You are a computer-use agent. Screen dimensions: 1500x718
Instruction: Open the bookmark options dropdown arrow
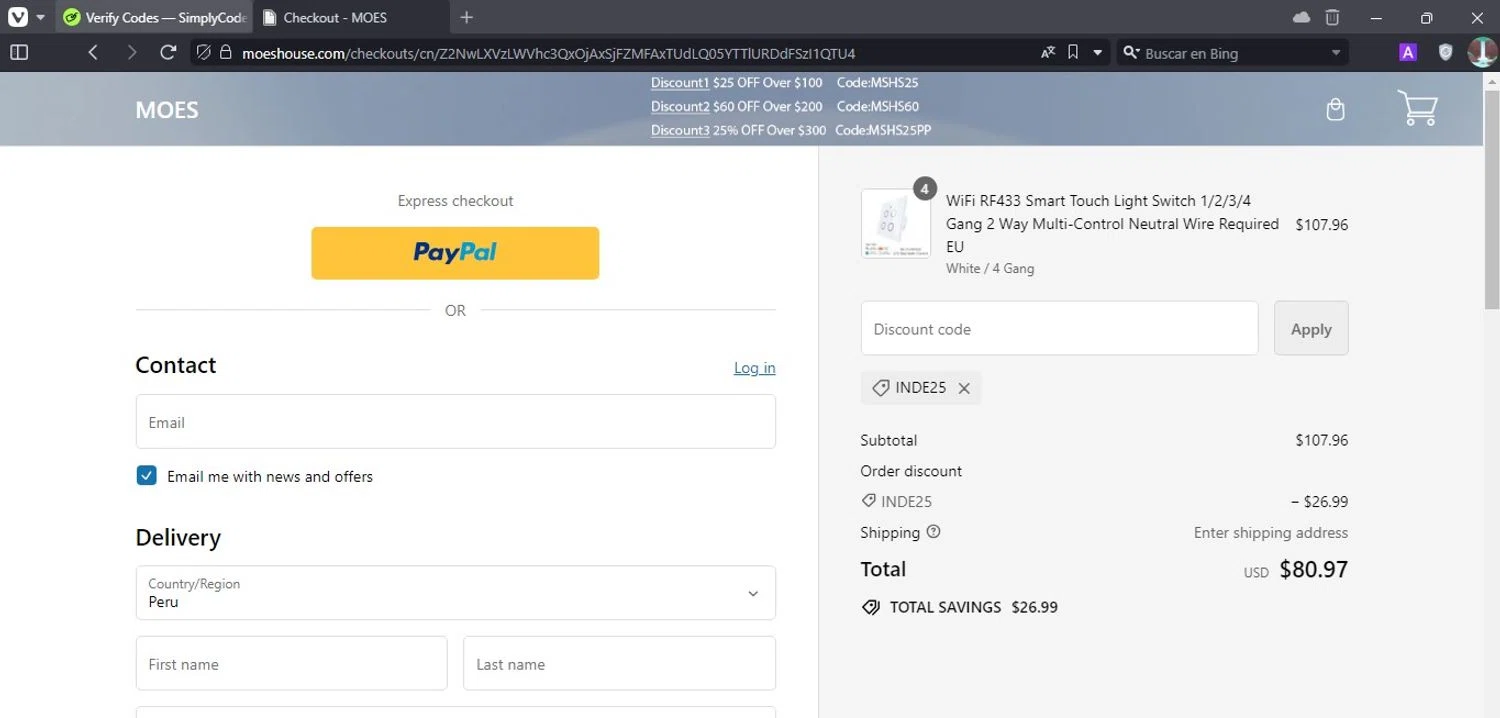tap(1098, 53)
